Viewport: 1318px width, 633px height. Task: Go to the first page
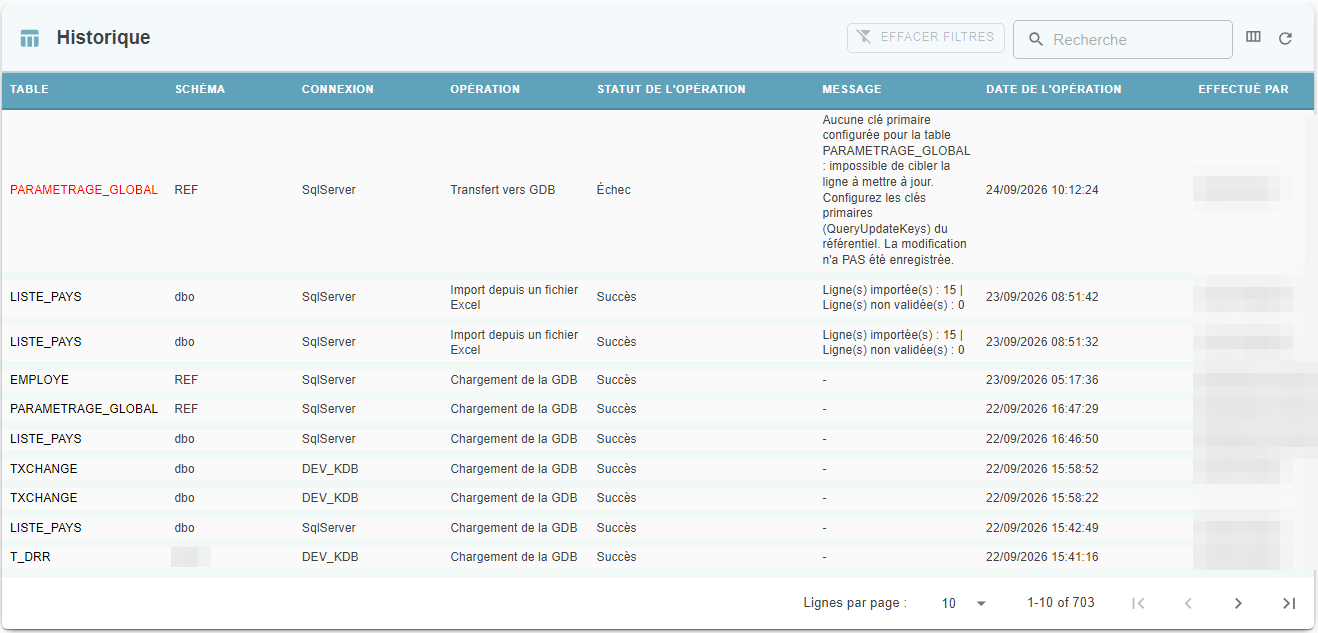point(1137,603)
